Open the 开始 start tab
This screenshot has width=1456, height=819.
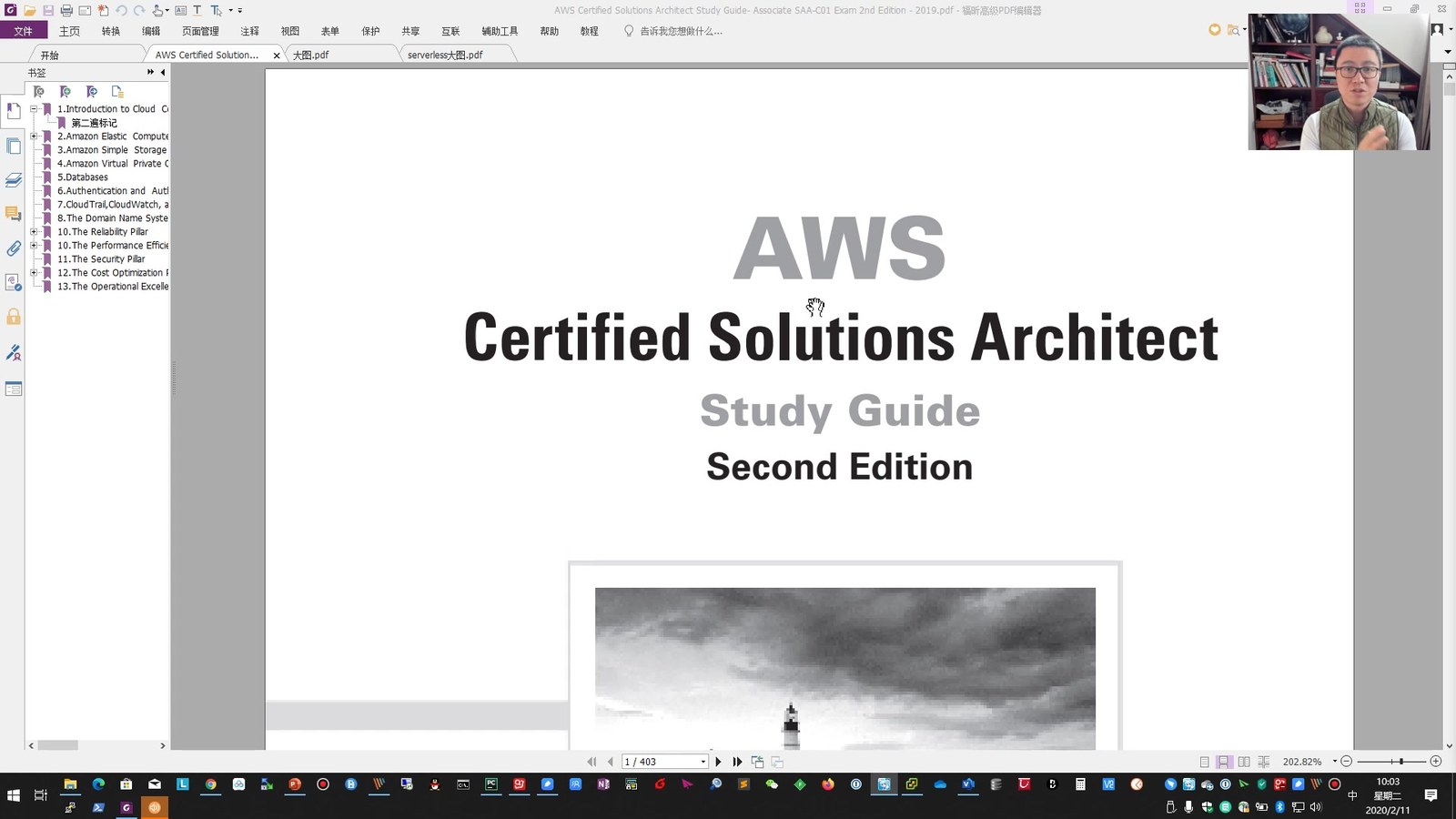coord(49,55)
